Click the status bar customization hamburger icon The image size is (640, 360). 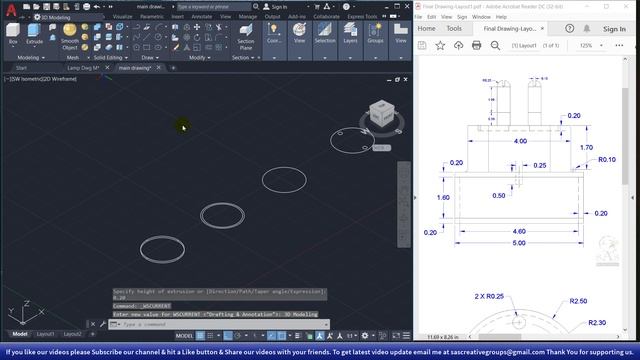click(x=407, y=336)
